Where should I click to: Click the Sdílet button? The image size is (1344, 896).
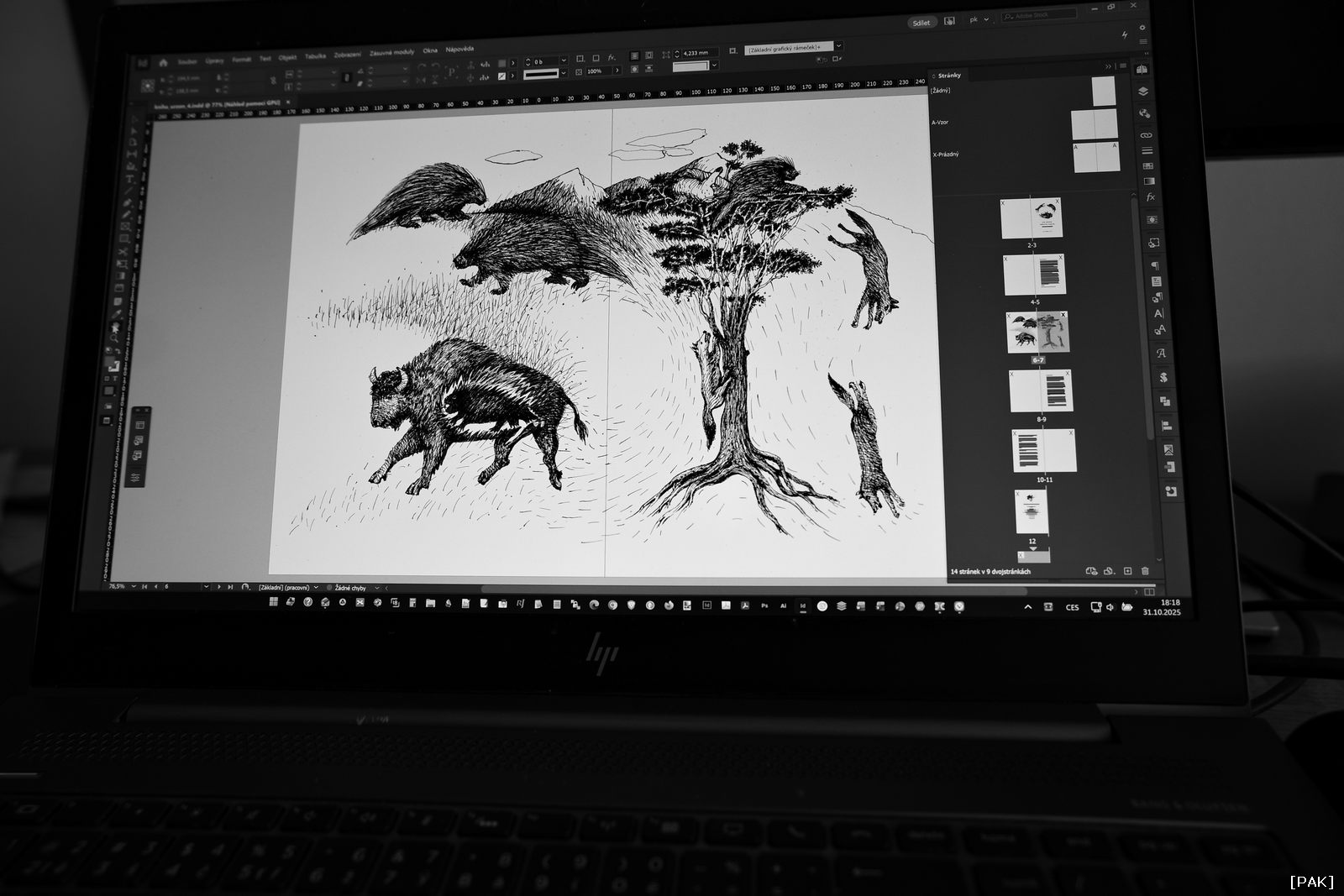921,23
